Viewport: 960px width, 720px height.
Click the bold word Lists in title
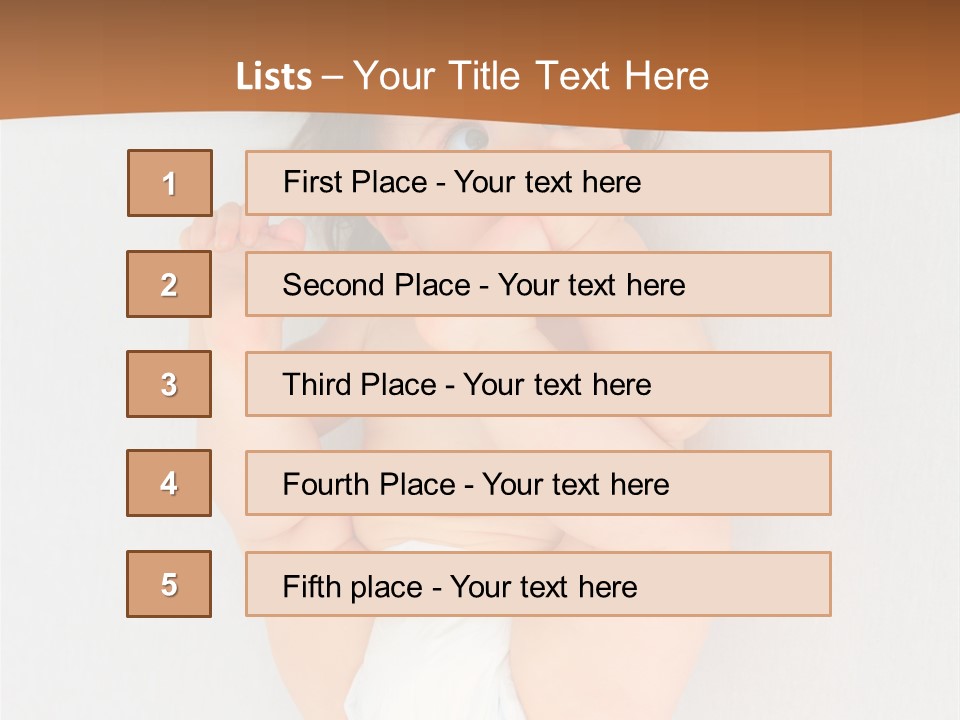pyautogui.click(x=274, y=77)
